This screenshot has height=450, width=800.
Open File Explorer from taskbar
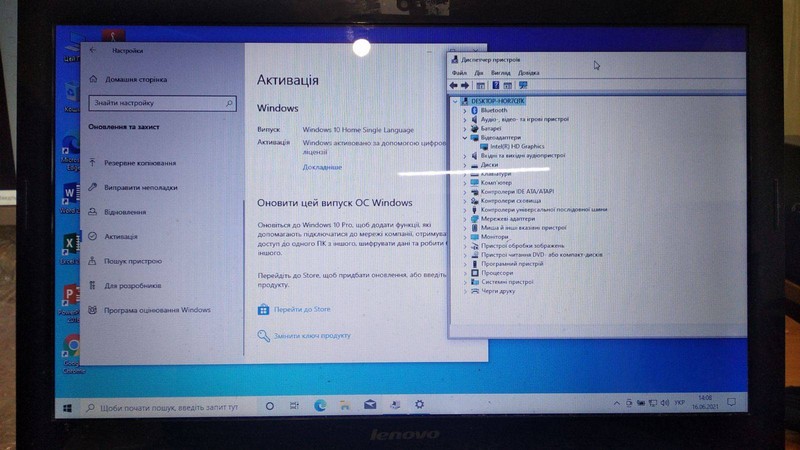[345, 405]
